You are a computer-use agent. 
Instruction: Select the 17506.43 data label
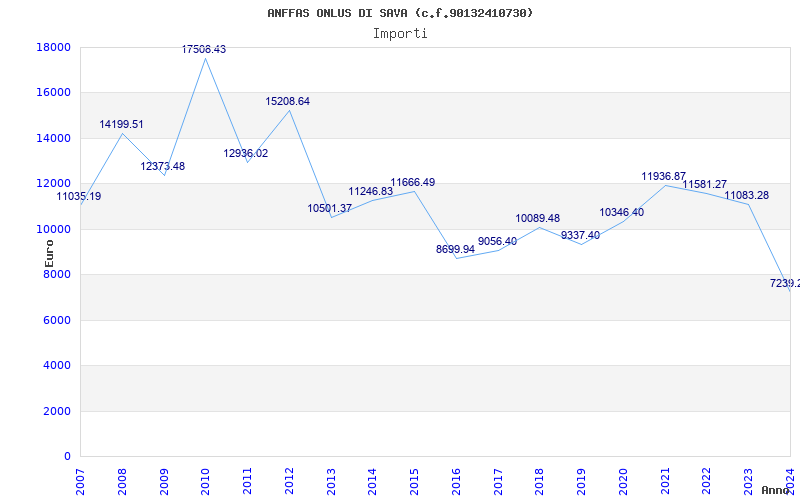[204, 49]
